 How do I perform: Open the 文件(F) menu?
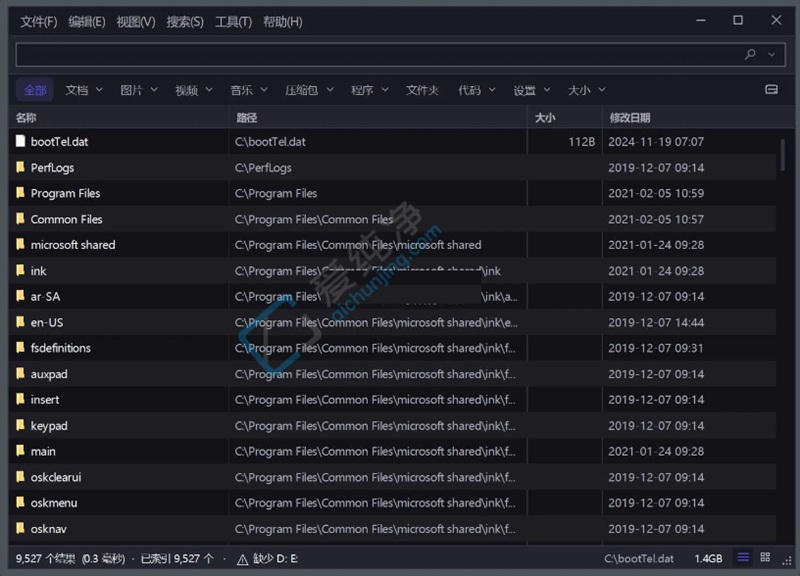coord(38,22)
